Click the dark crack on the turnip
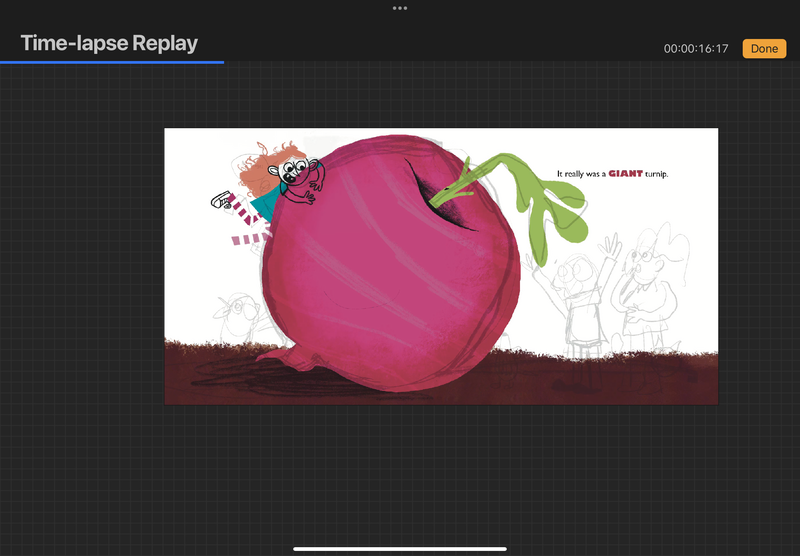Screen dimensions: 800x556 pyautogui.click(x=430, y=192)
